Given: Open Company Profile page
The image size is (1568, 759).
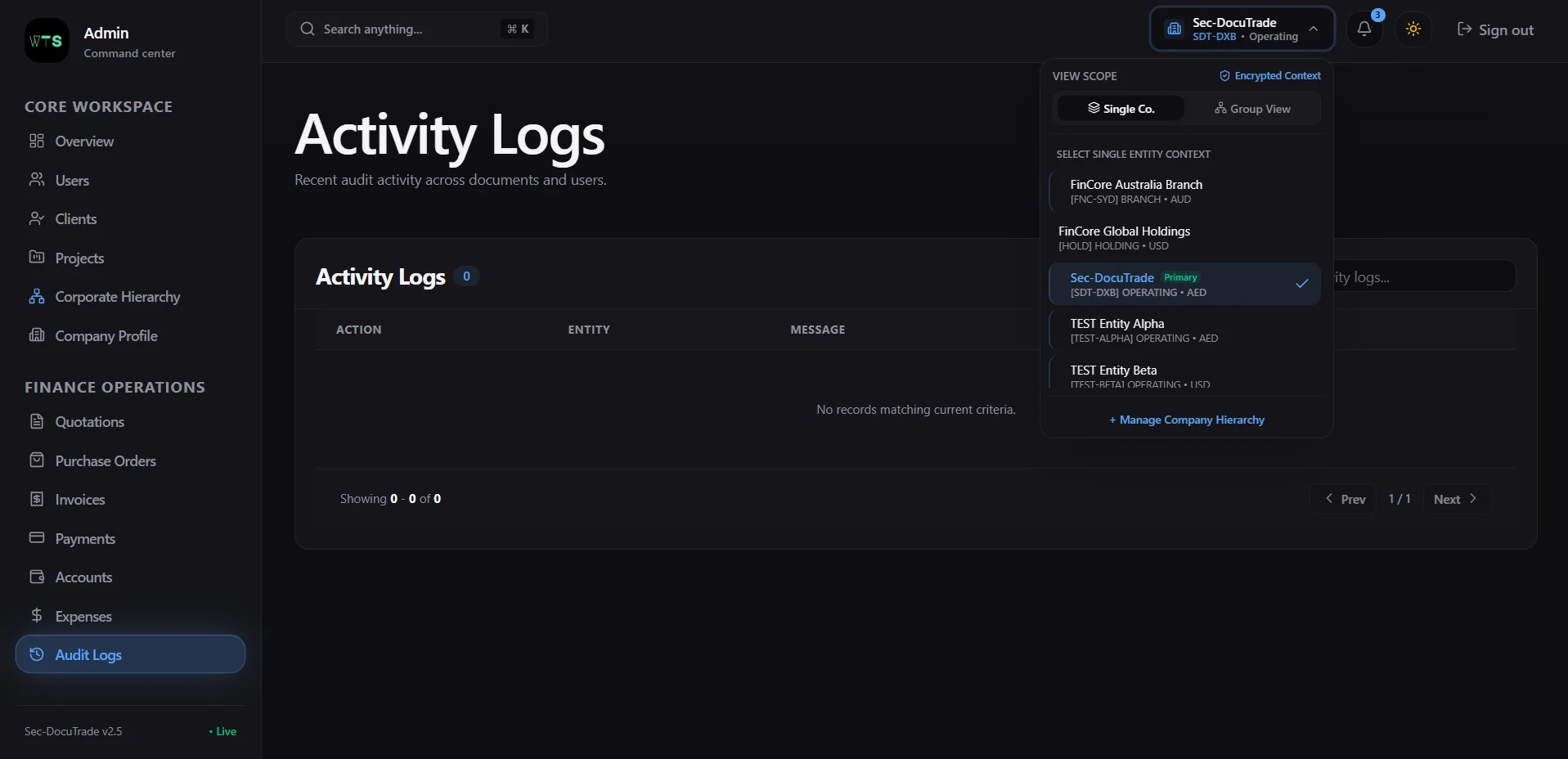Looking at the screenshot, I should (130, 336).
